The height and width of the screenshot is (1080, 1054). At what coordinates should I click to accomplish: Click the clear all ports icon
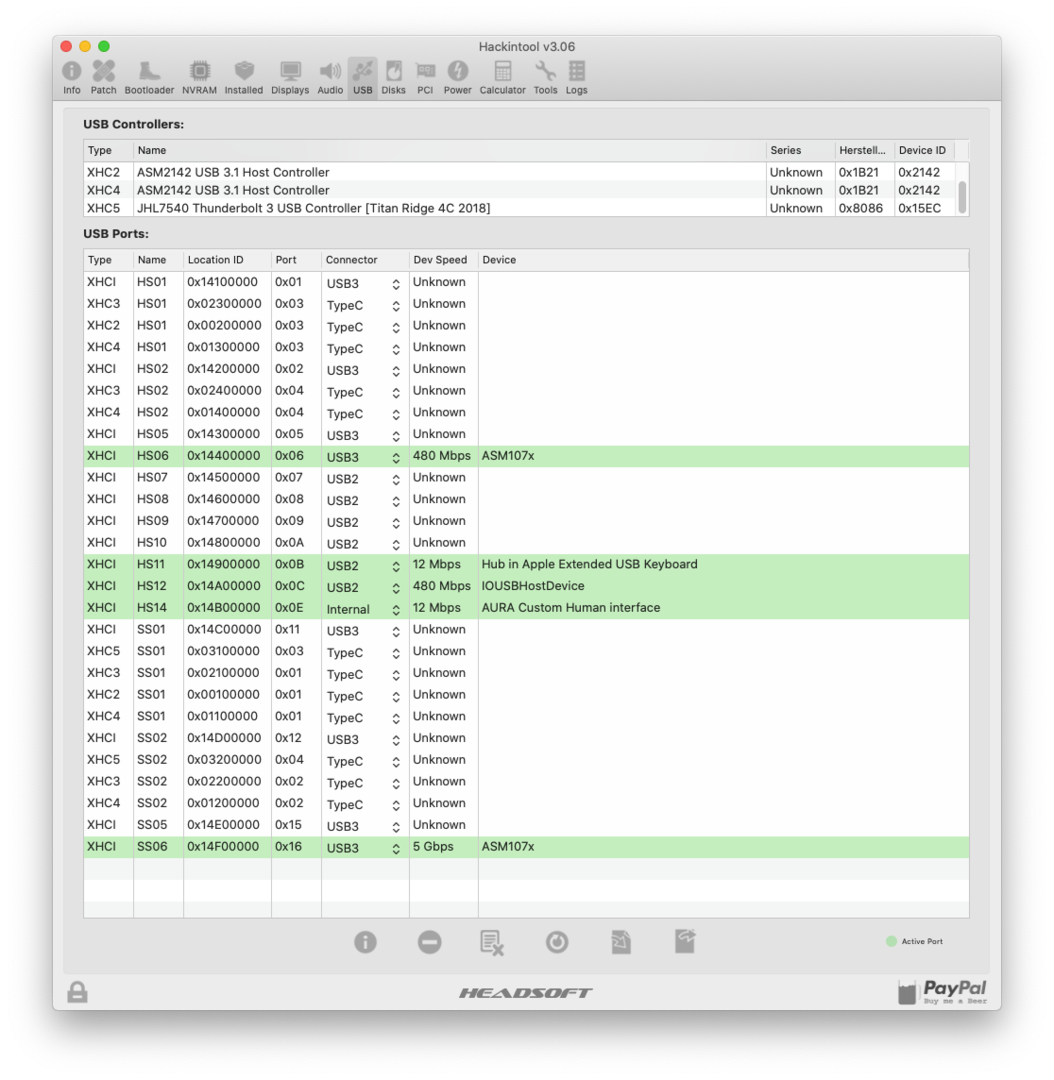point(492,942)
